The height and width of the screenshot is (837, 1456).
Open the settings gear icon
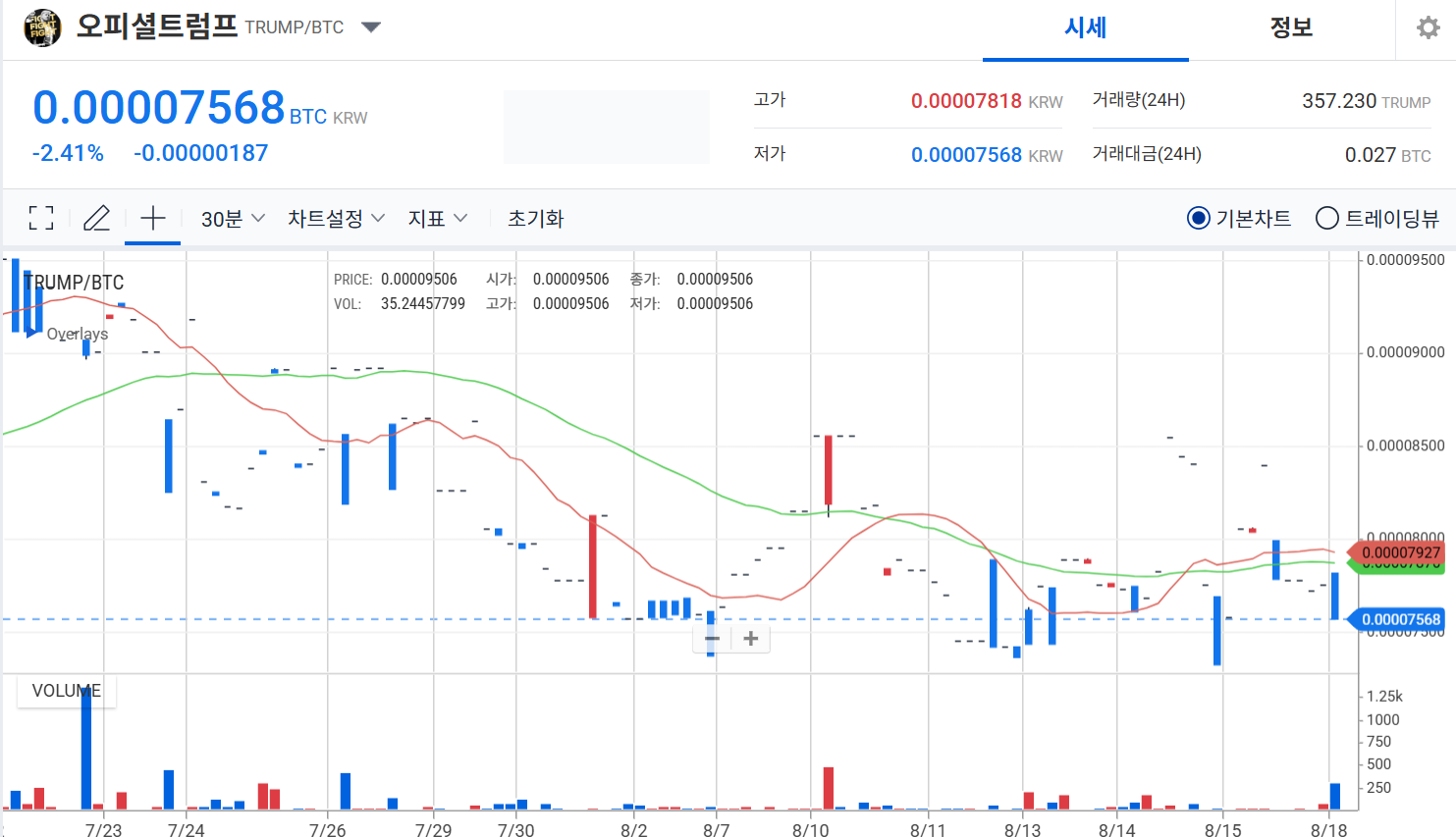1428,27
